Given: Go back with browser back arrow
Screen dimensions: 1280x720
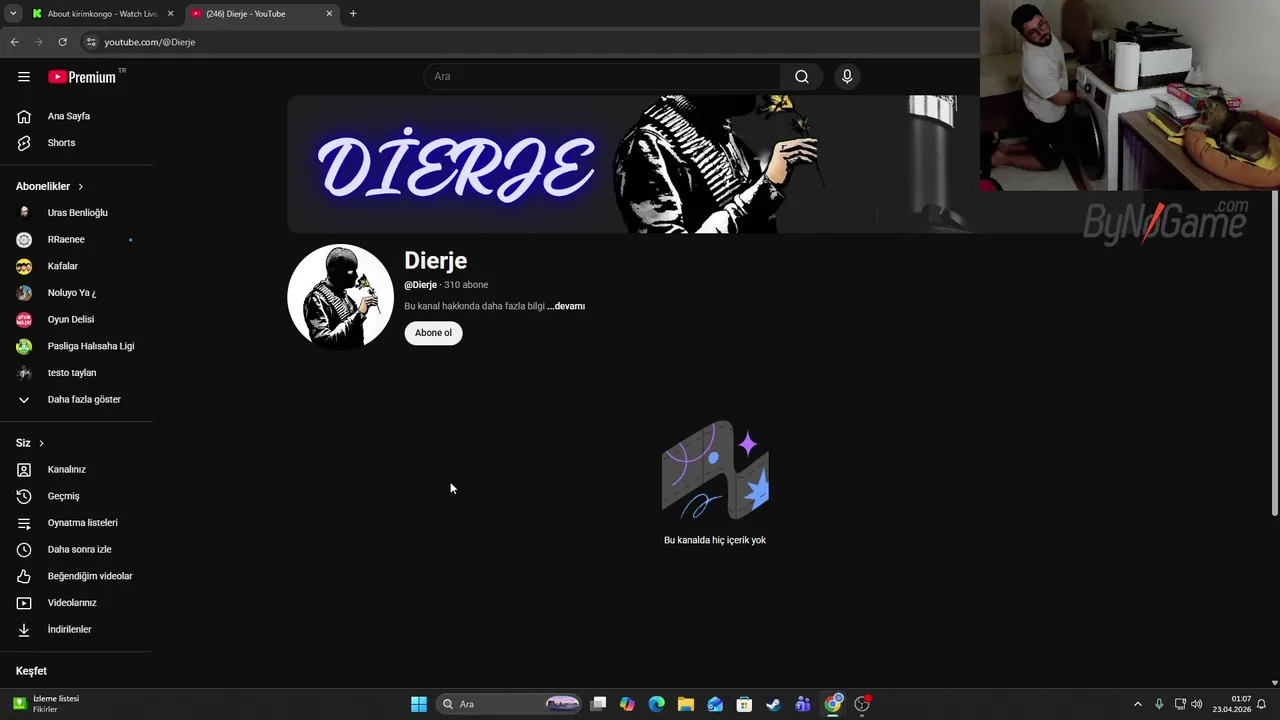Looking at the screenshot, I should tap(15, 42).
